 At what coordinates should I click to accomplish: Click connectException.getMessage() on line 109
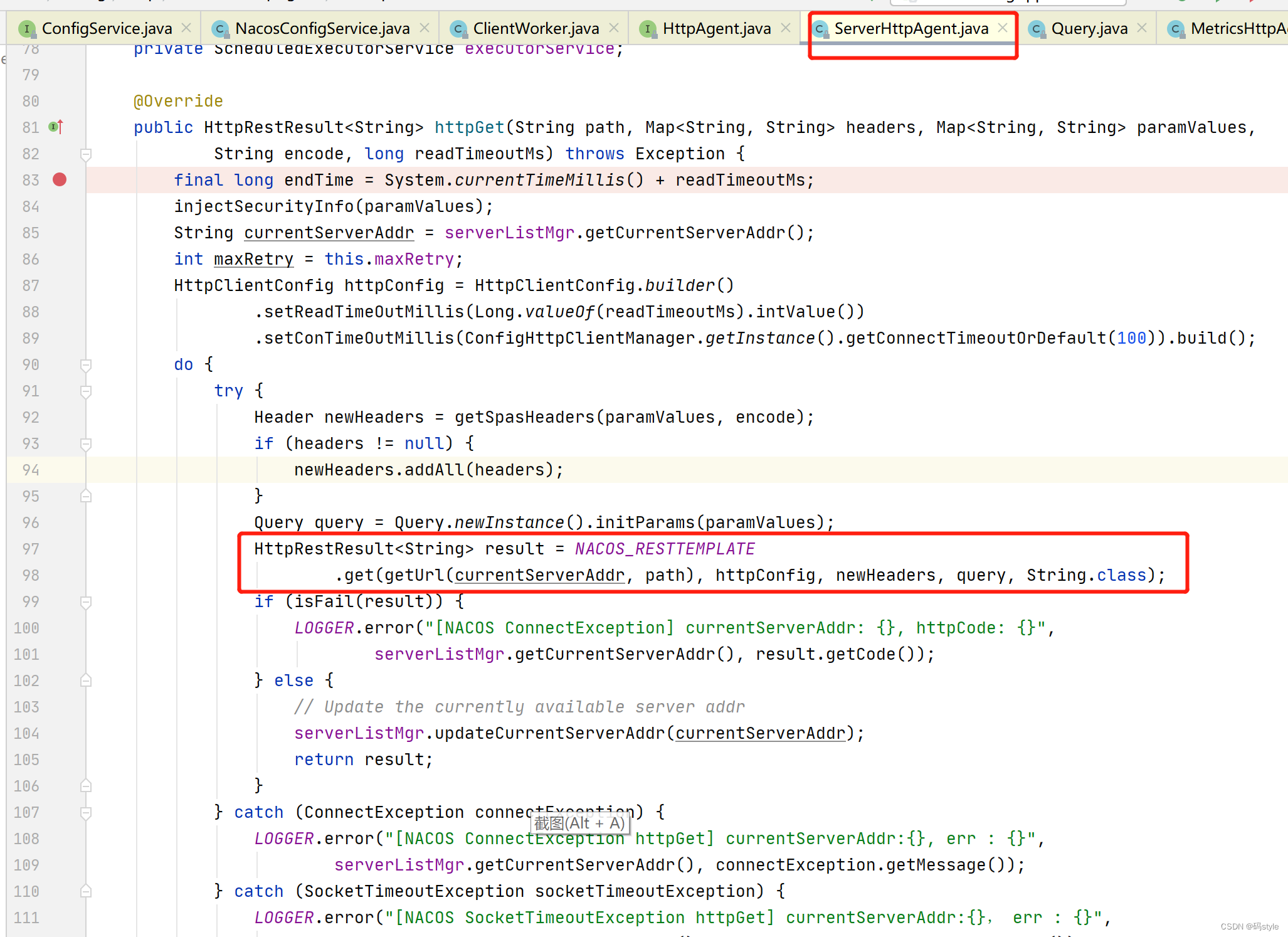click(860, 865)
